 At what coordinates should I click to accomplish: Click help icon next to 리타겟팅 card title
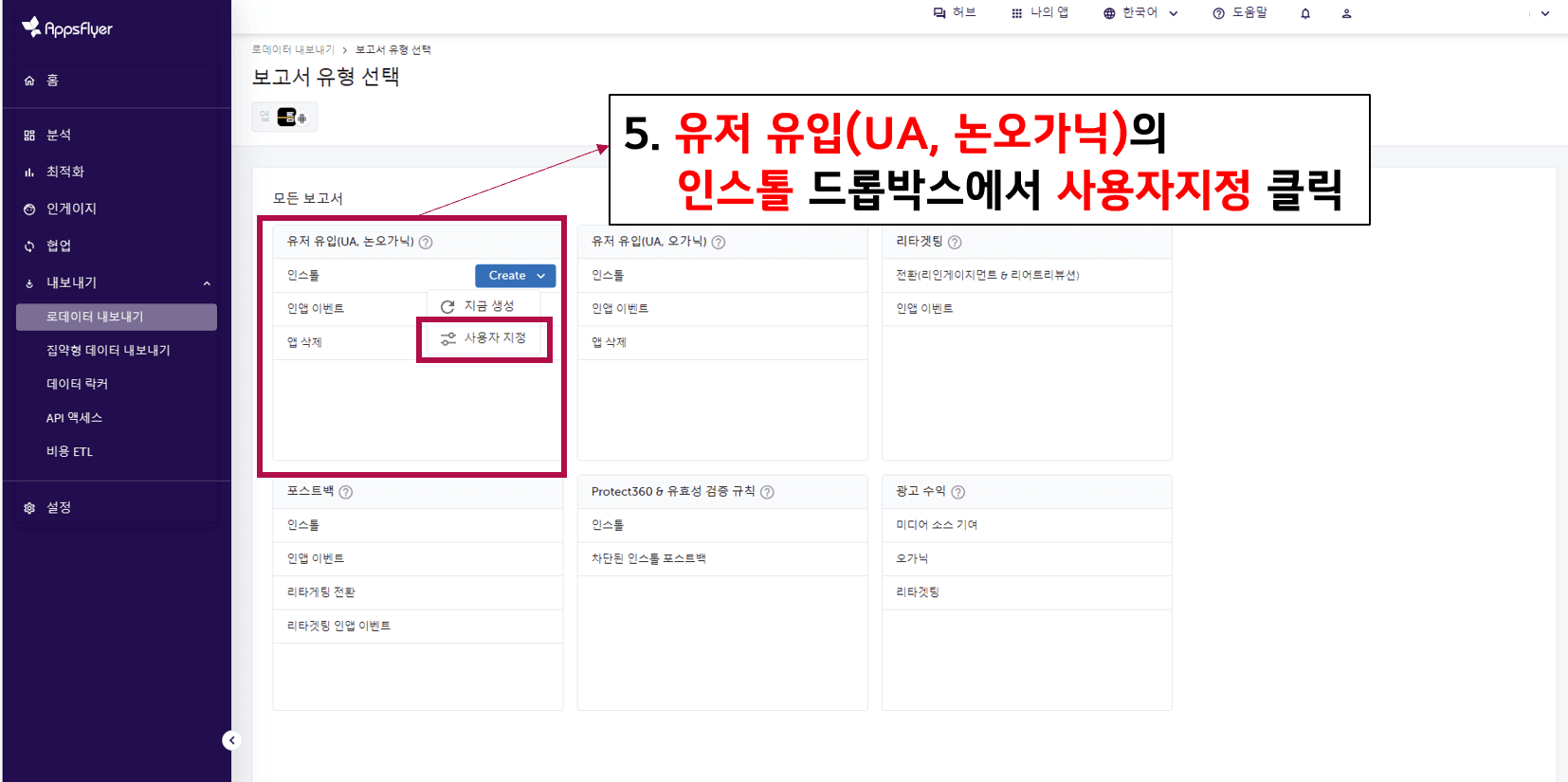tap(955, 243)
